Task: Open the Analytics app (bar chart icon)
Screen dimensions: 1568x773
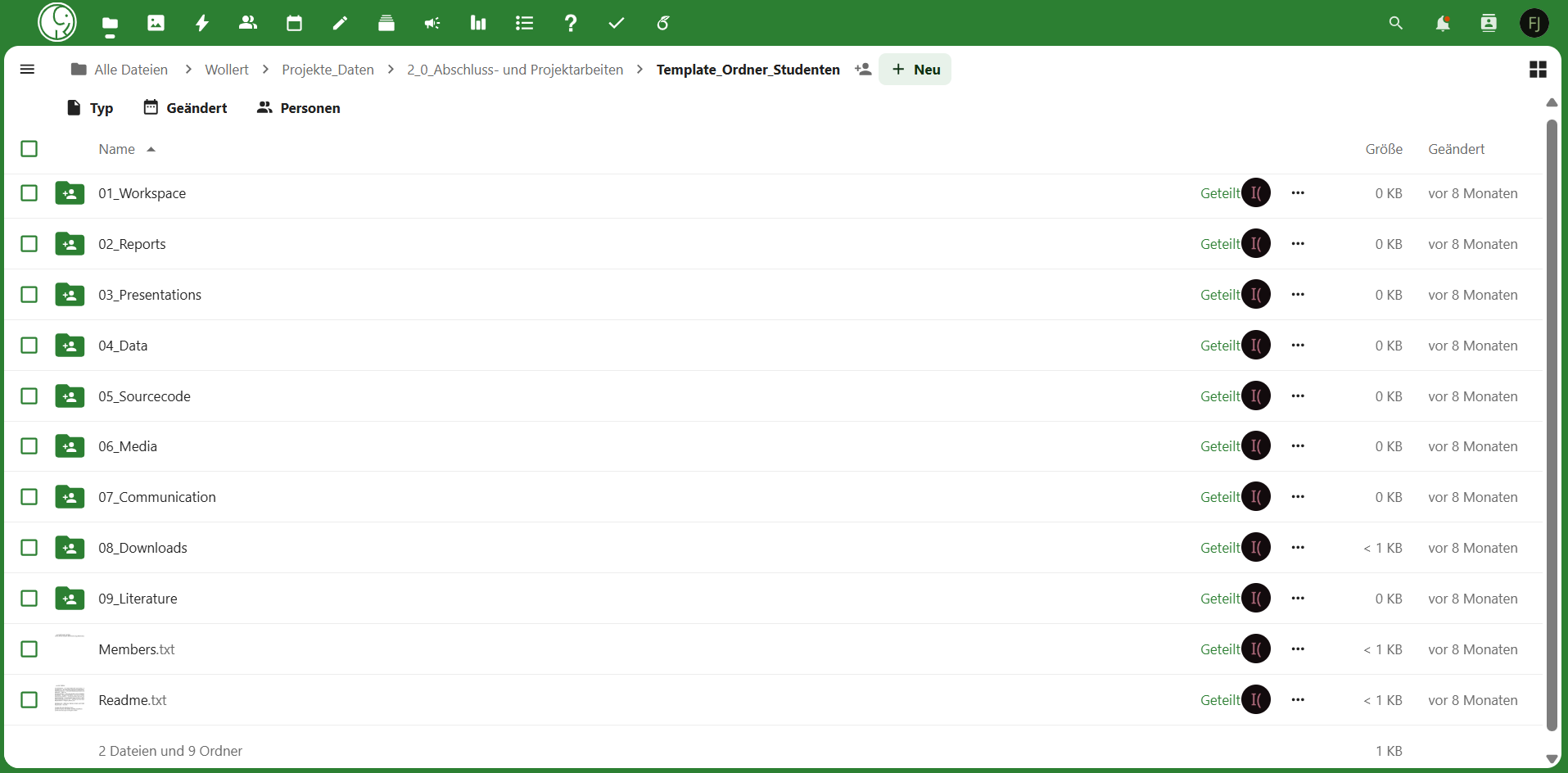Action: tap(478, 23)
